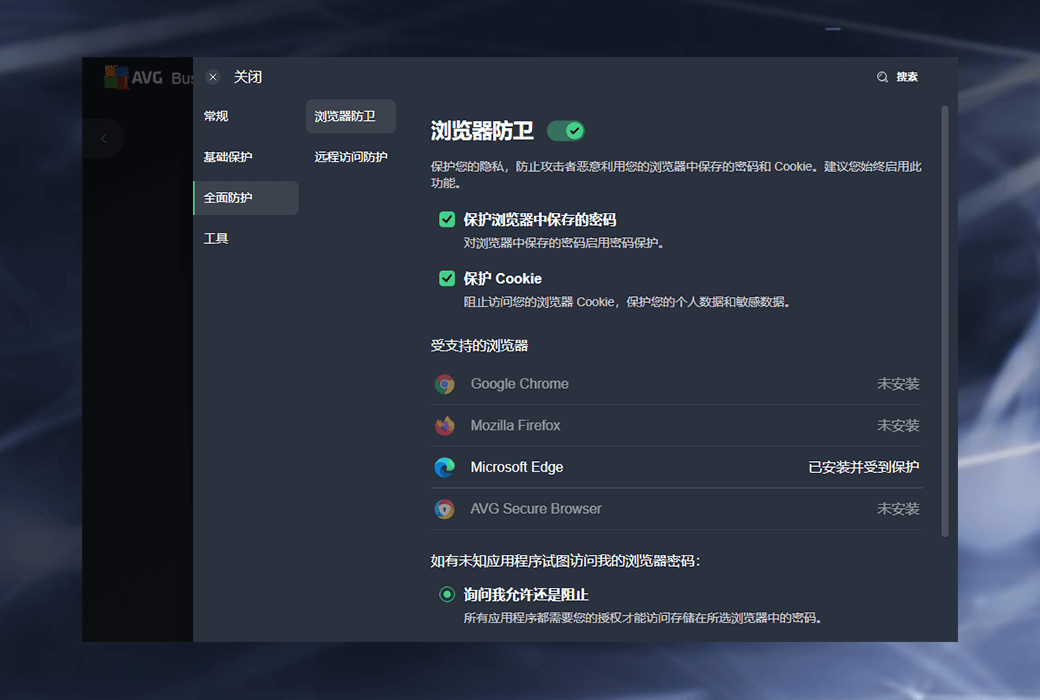Screen dimensions: 1040x700
Task: Click the search magnifier icon
Action: click(x=882, y=77)
